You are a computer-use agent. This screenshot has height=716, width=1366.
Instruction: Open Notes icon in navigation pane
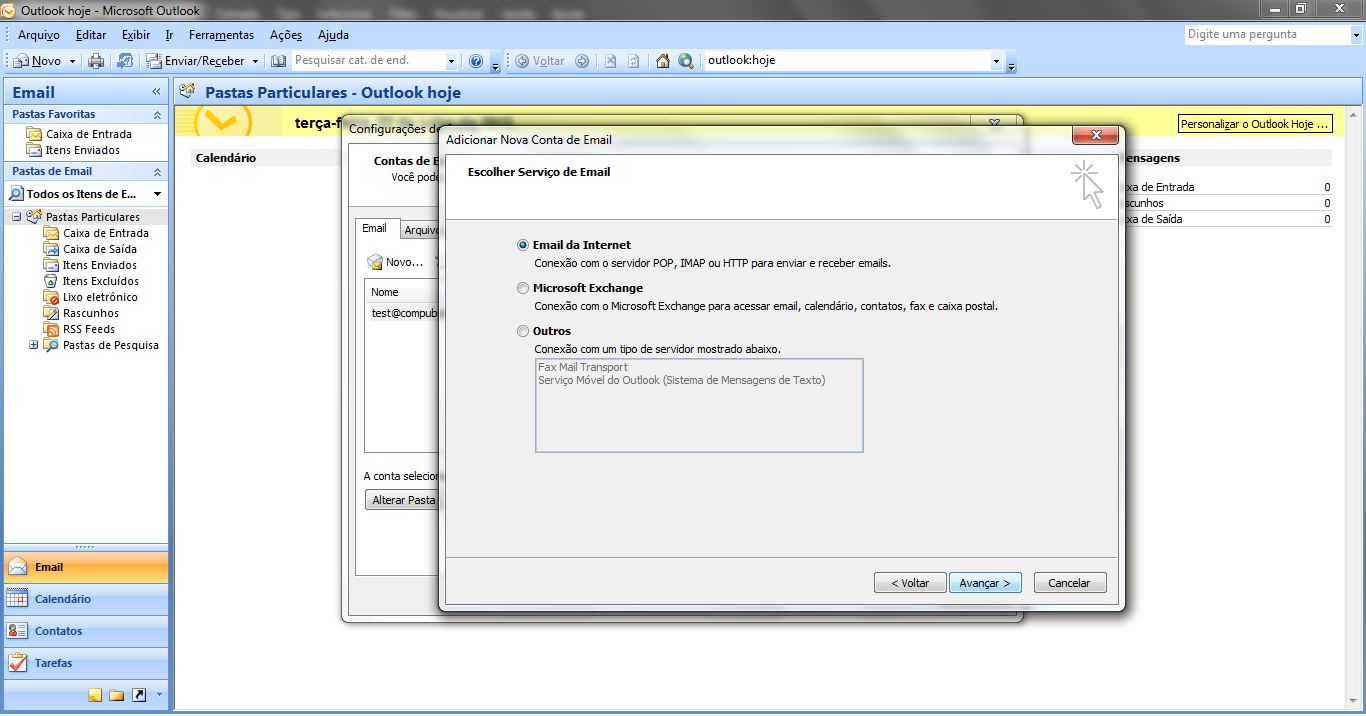[95, 695]
